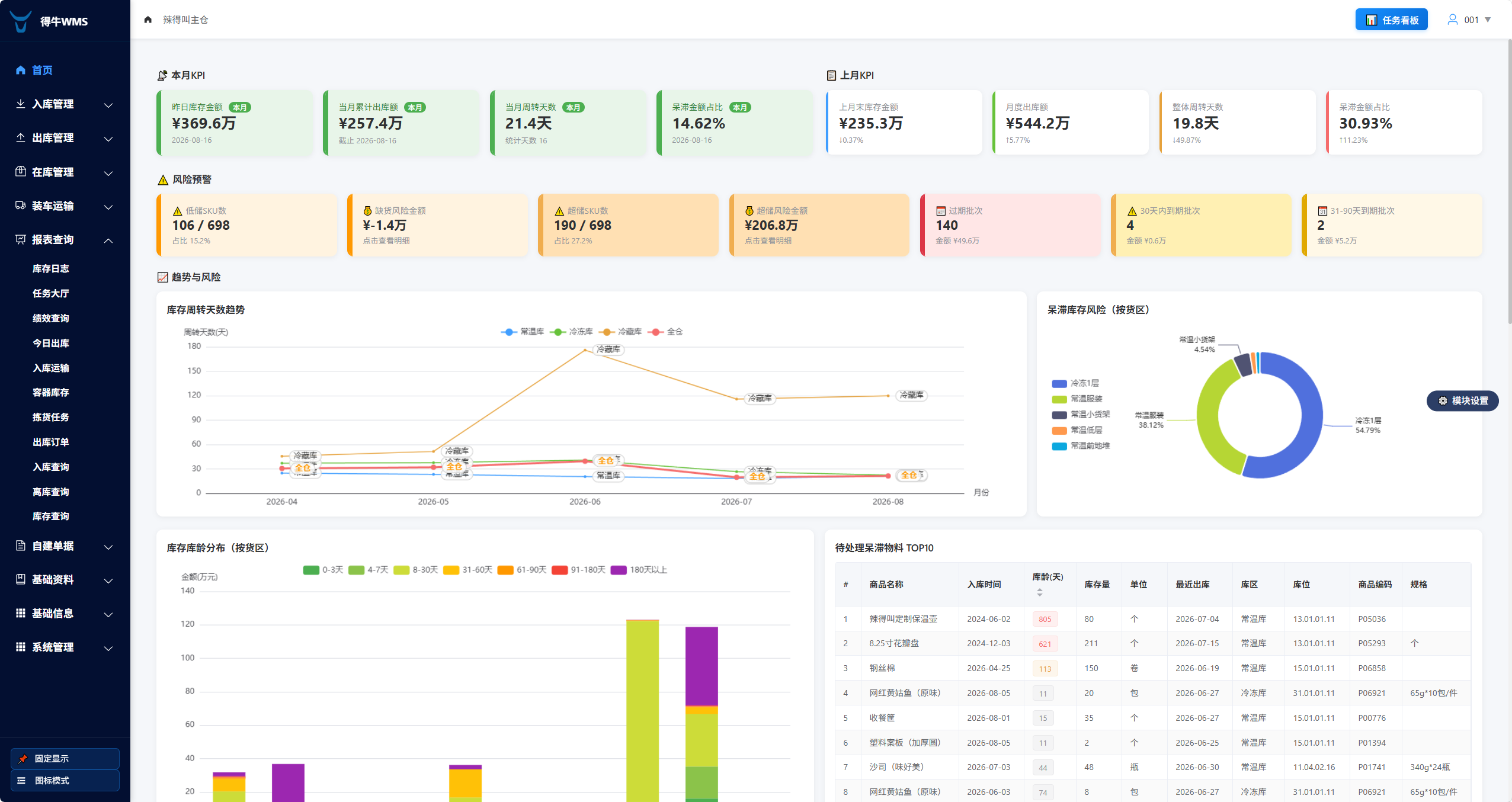Go to 首页 in the sidebar
1512x802 pixels.
[41, 70]
